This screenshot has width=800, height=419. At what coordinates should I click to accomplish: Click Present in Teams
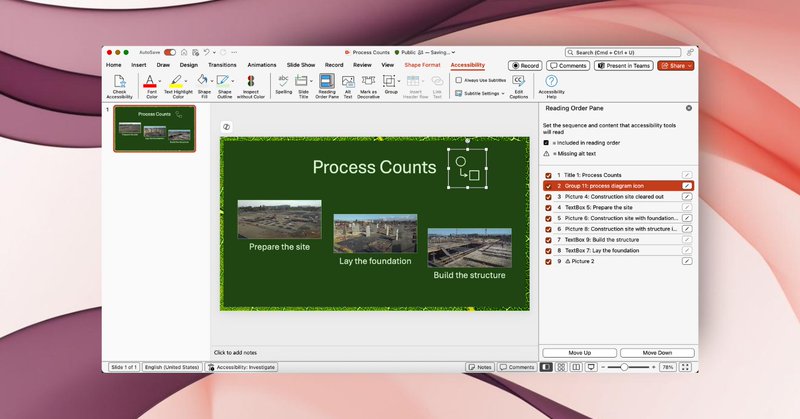[x=623, y=65]
